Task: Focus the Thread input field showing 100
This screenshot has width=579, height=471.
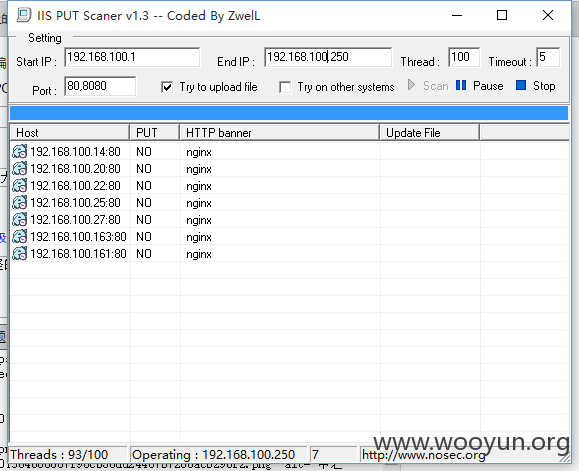Action: click(x=464, y=57)
